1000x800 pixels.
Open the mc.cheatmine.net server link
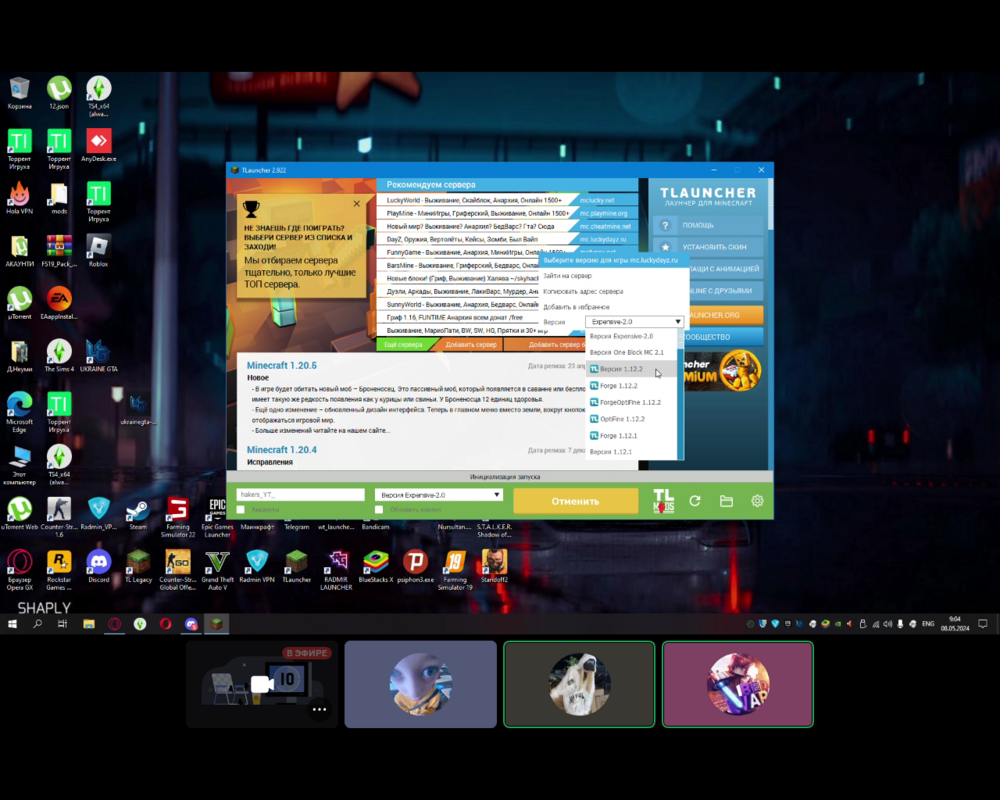[x=605, y=226]
